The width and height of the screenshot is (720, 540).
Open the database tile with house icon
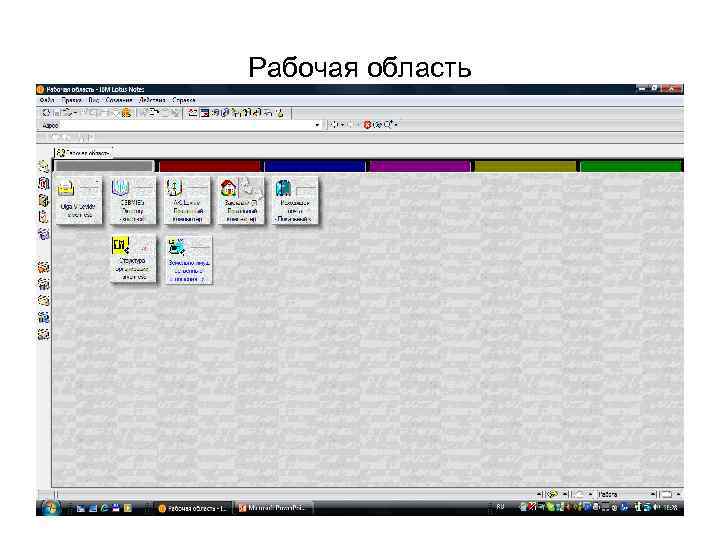(x=242, y=200)
